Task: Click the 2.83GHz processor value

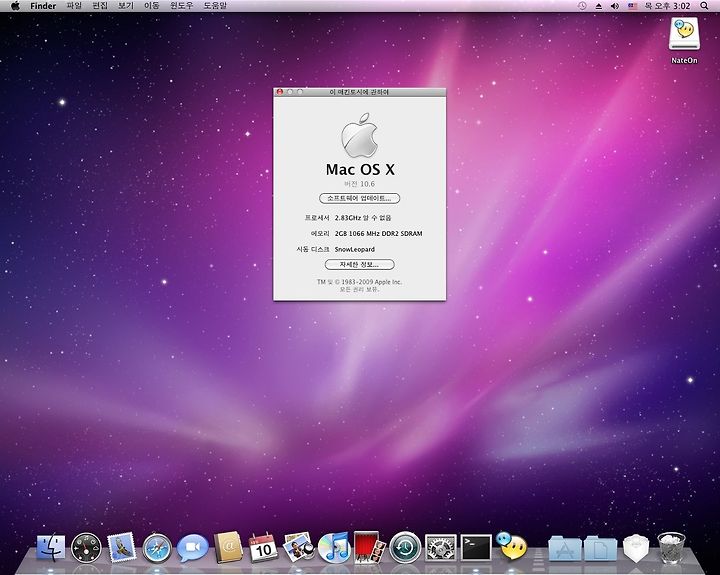Action: point(363,218)
